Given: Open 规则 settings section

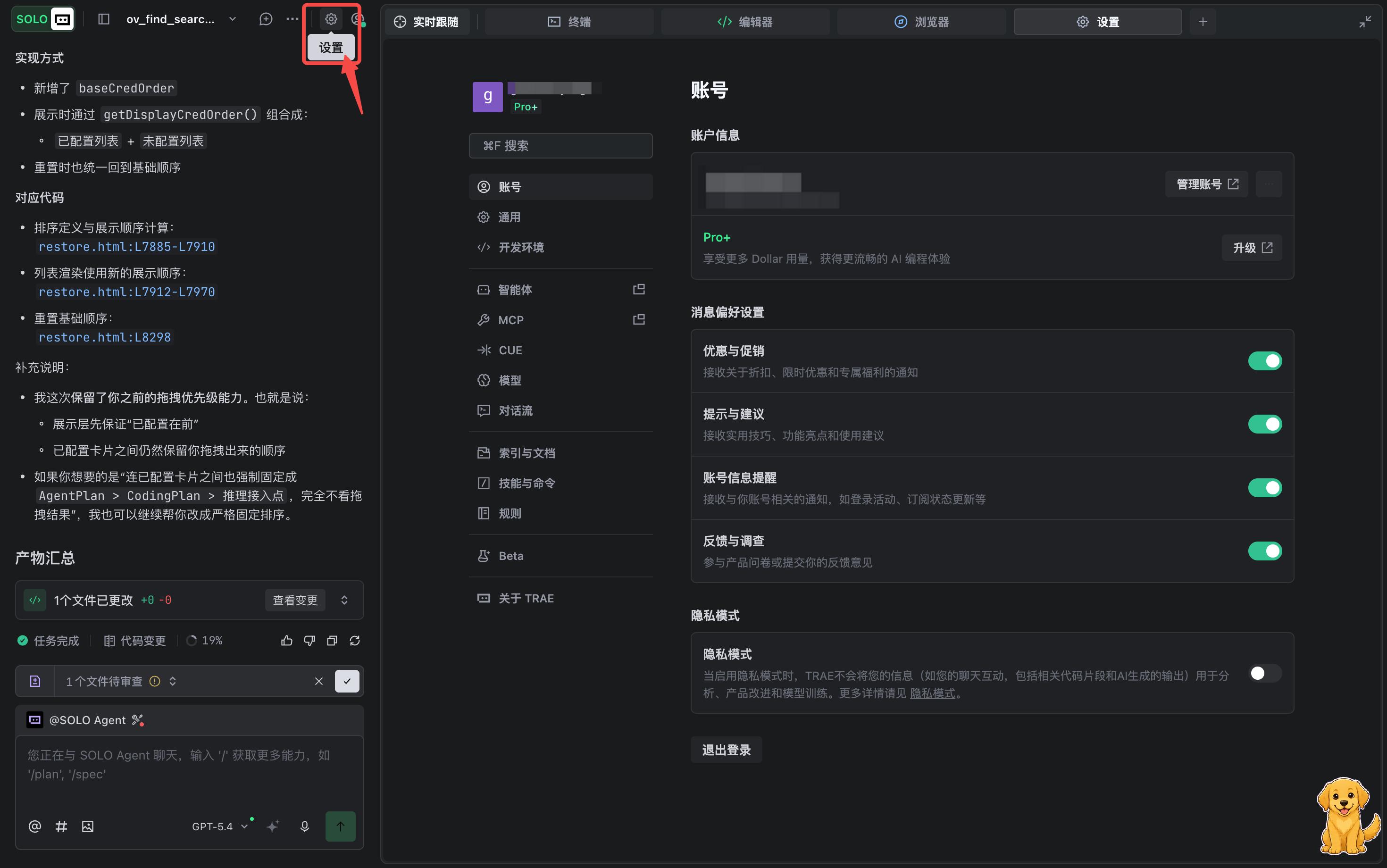Looking at the screenshot, I should tap(560, 513).
